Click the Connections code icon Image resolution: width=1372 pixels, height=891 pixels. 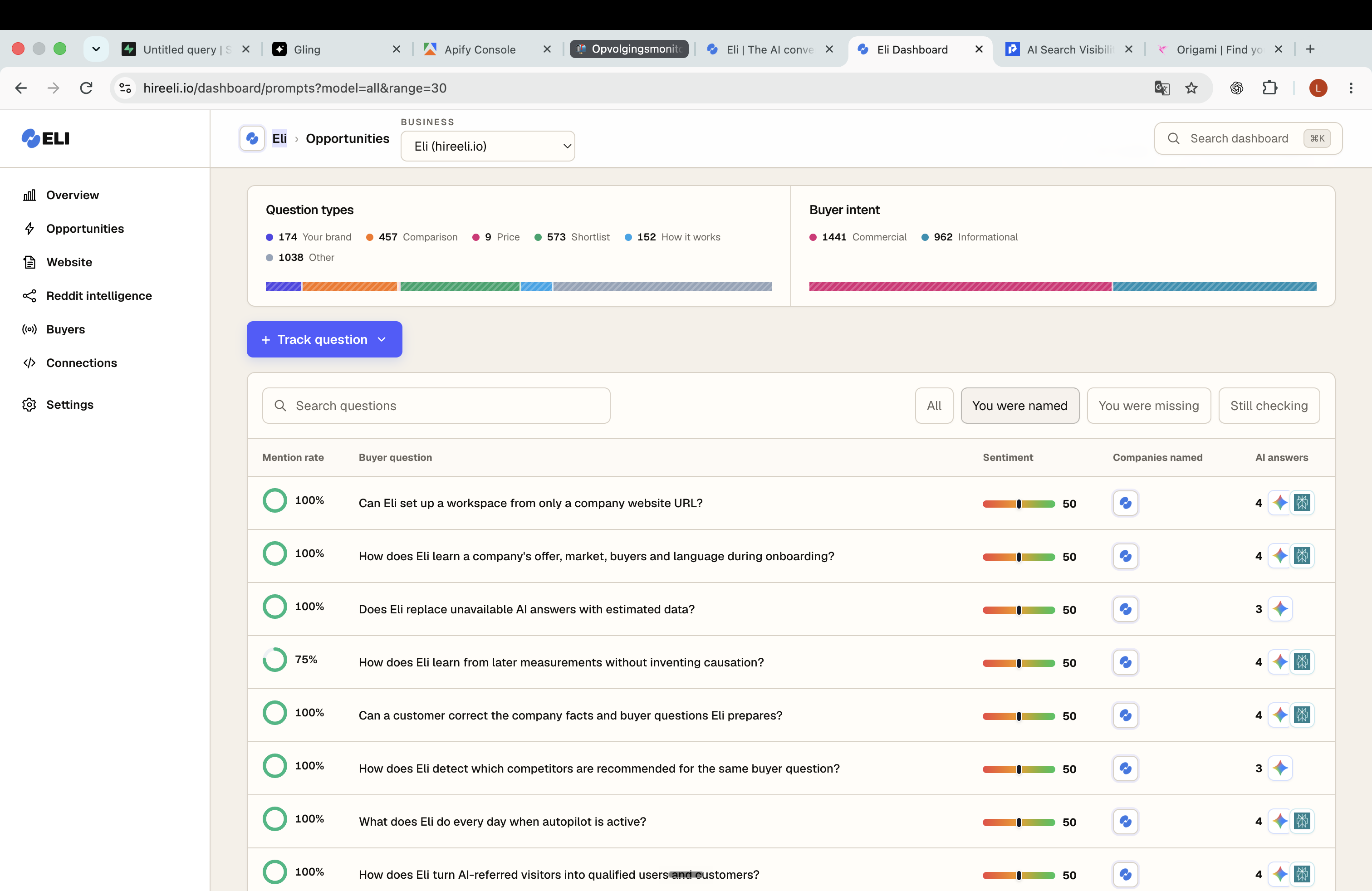(x=29, y=363)
